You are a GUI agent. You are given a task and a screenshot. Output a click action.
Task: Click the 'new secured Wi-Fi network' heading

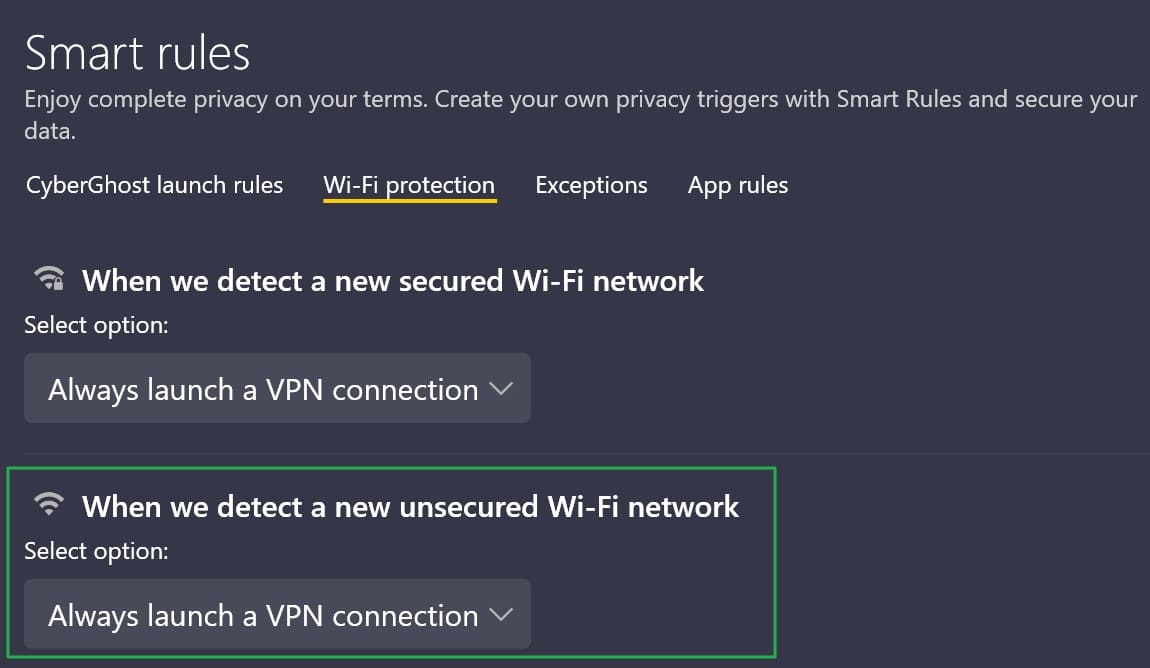coord(393,281)
